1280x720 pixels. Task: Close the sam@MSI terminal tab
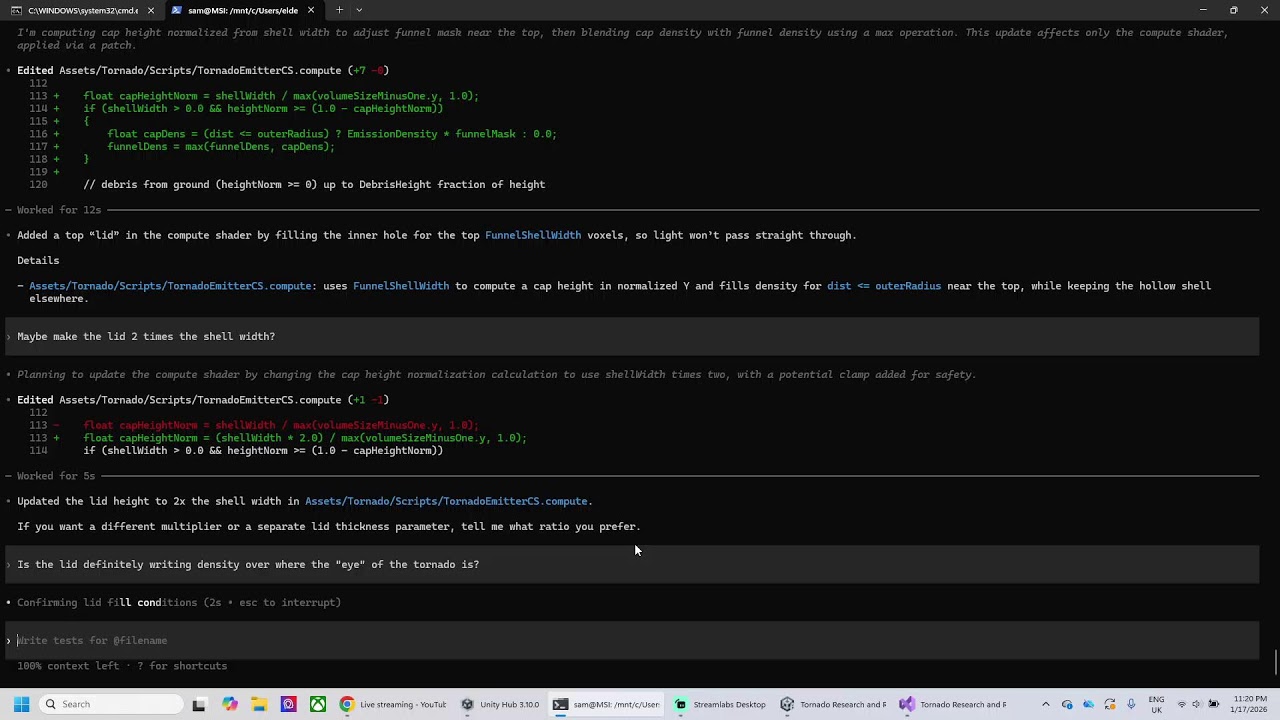pyautogui.click(x=311, y=10)
